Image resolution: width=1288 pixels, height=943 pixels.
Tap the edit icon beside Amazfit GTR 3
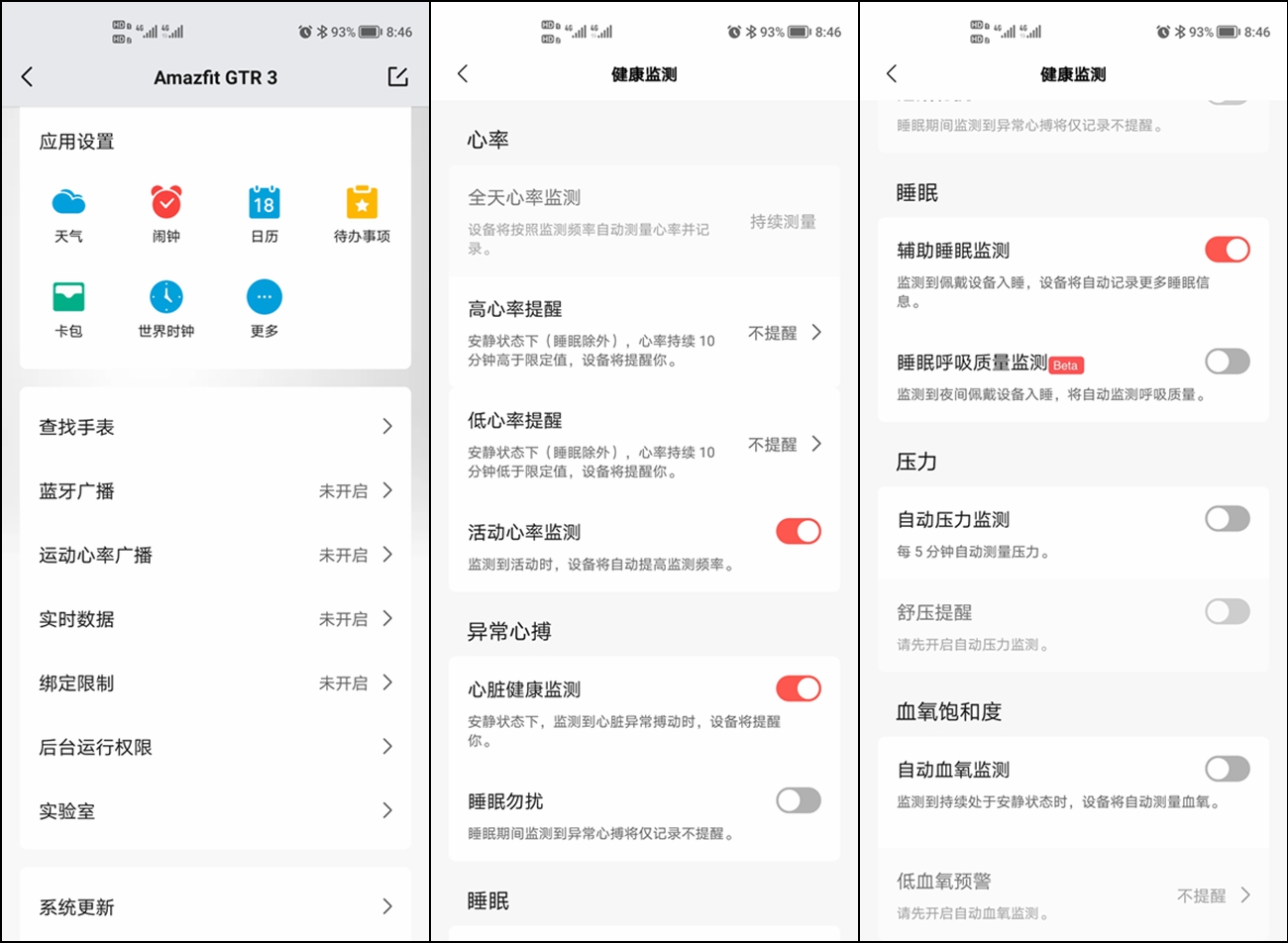397,76
